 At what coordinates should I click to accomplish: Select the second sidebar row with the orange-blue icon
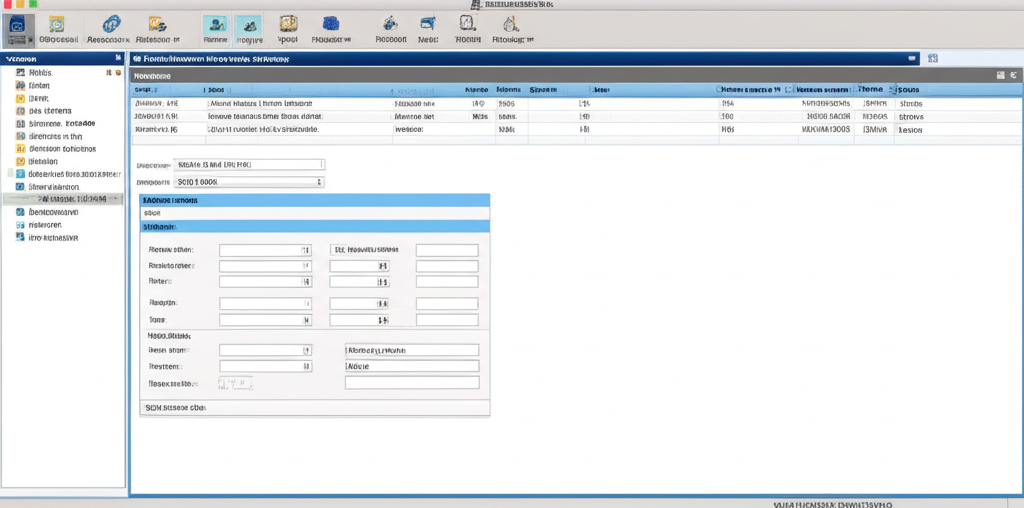[63, 86]
